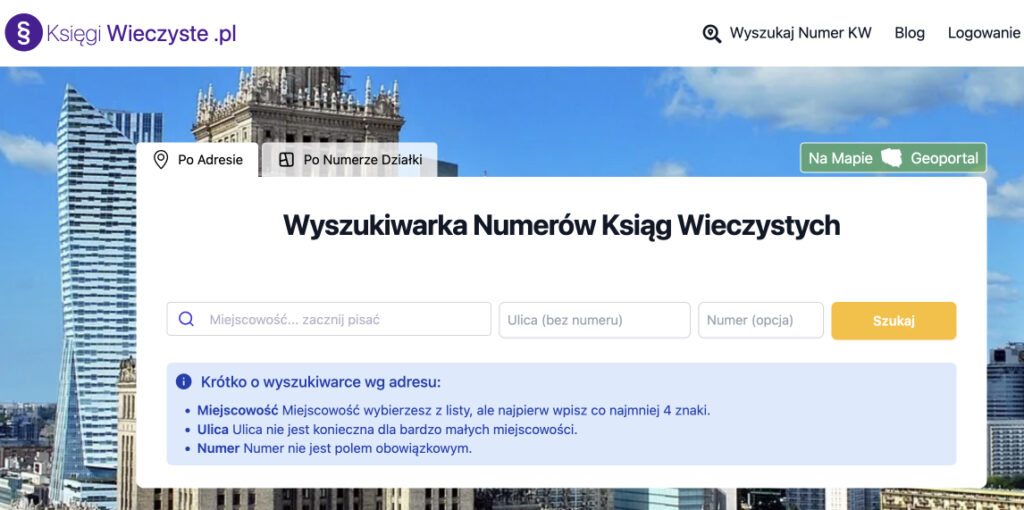Click the magnifier icon beside Wyszukaj Numer KW

point(711,33)
